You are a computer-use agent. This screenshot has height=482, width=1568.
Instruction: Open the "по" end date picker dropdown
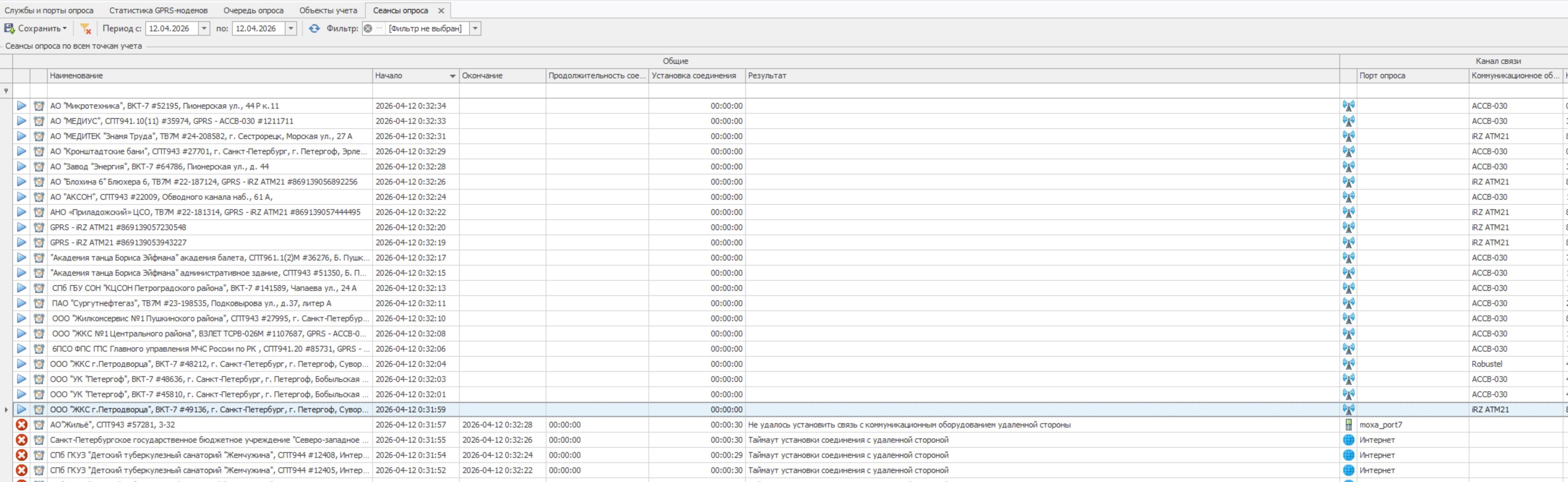click(x=291, y=28)
